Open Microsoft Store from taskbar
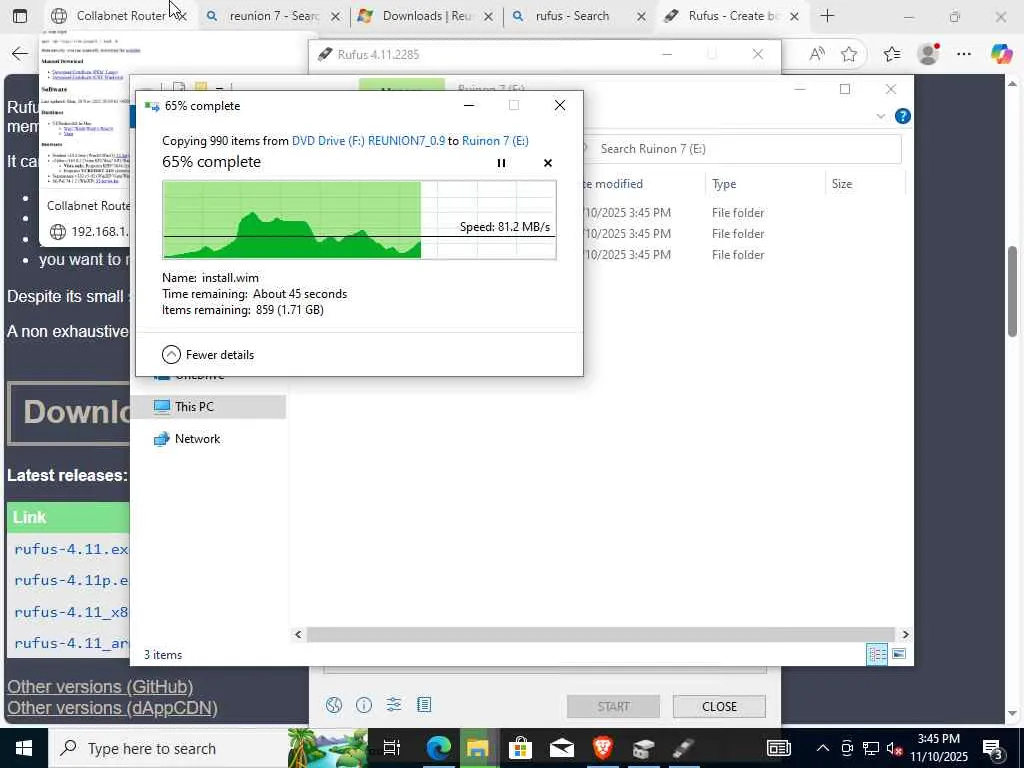The image size is (1024, 768). coord(520,748)
